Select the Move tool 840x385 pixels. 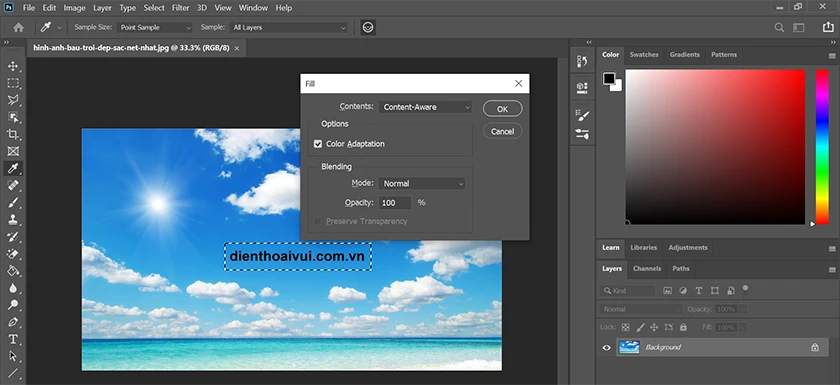tap(13, 66)
